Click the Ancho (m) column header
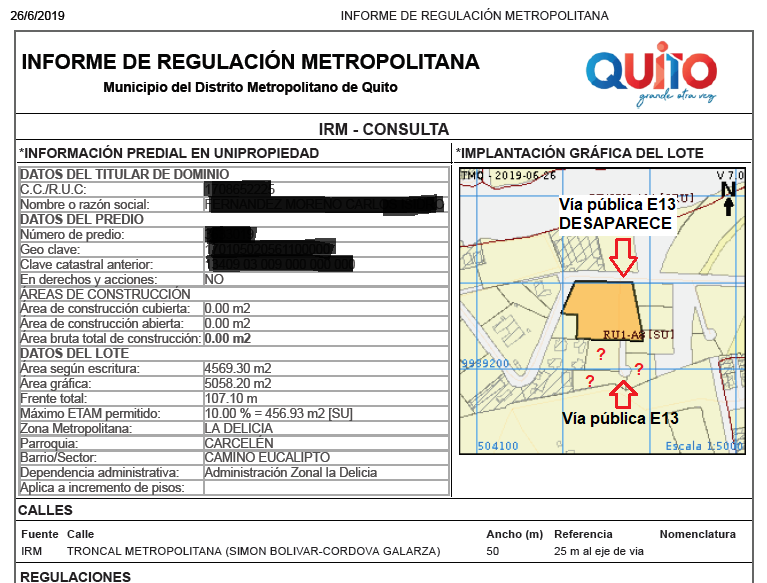 [515, 534]
